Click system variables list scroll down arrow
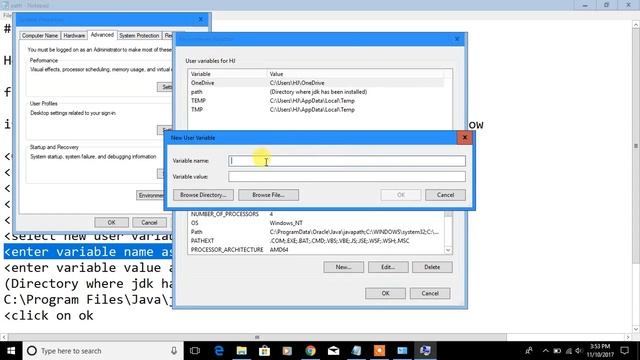The width and height of the screenshot is (640, 360). (448, 250)
